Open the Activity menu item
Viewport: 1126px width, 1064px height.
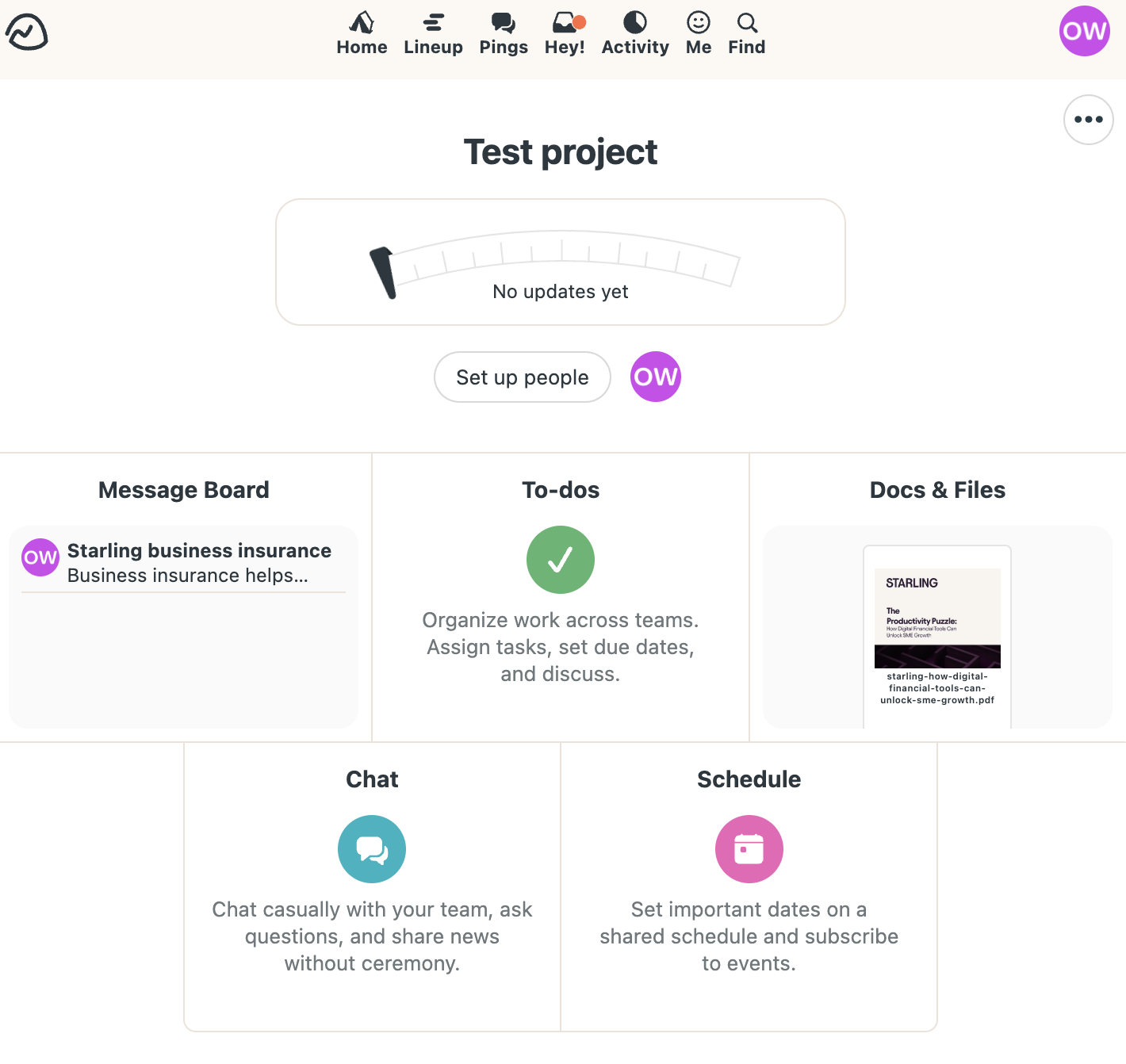(x=634, y=32)
